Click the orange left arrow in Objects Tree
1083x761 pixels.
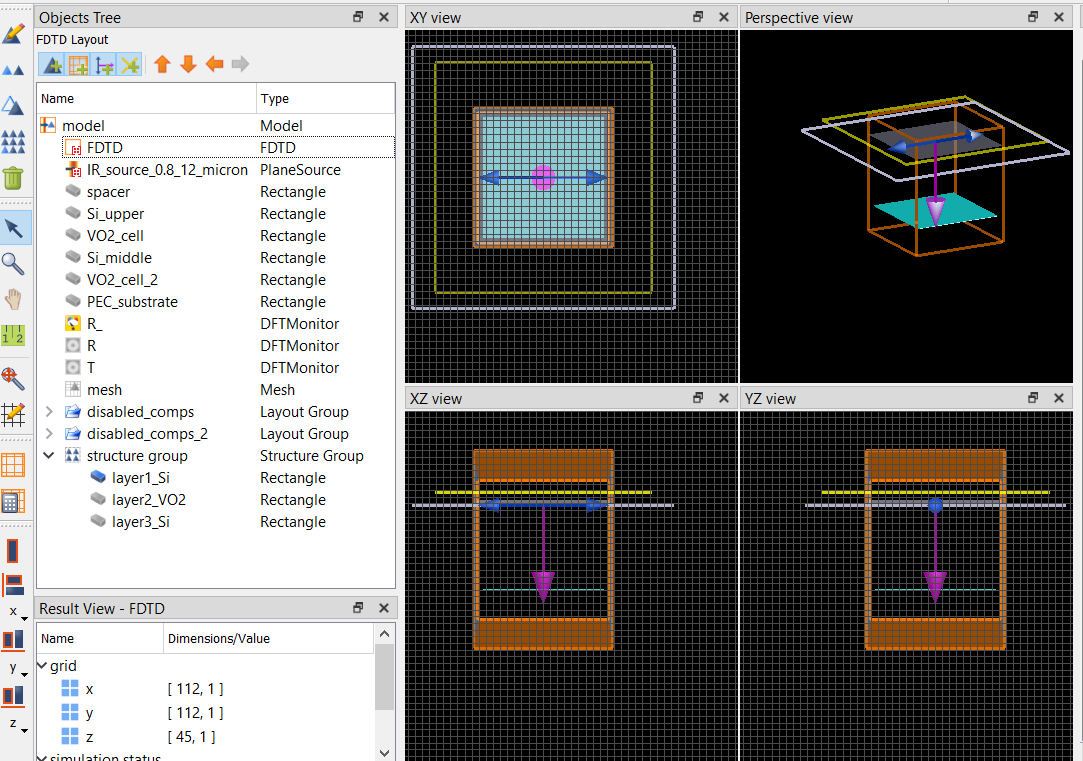[214, 65]
